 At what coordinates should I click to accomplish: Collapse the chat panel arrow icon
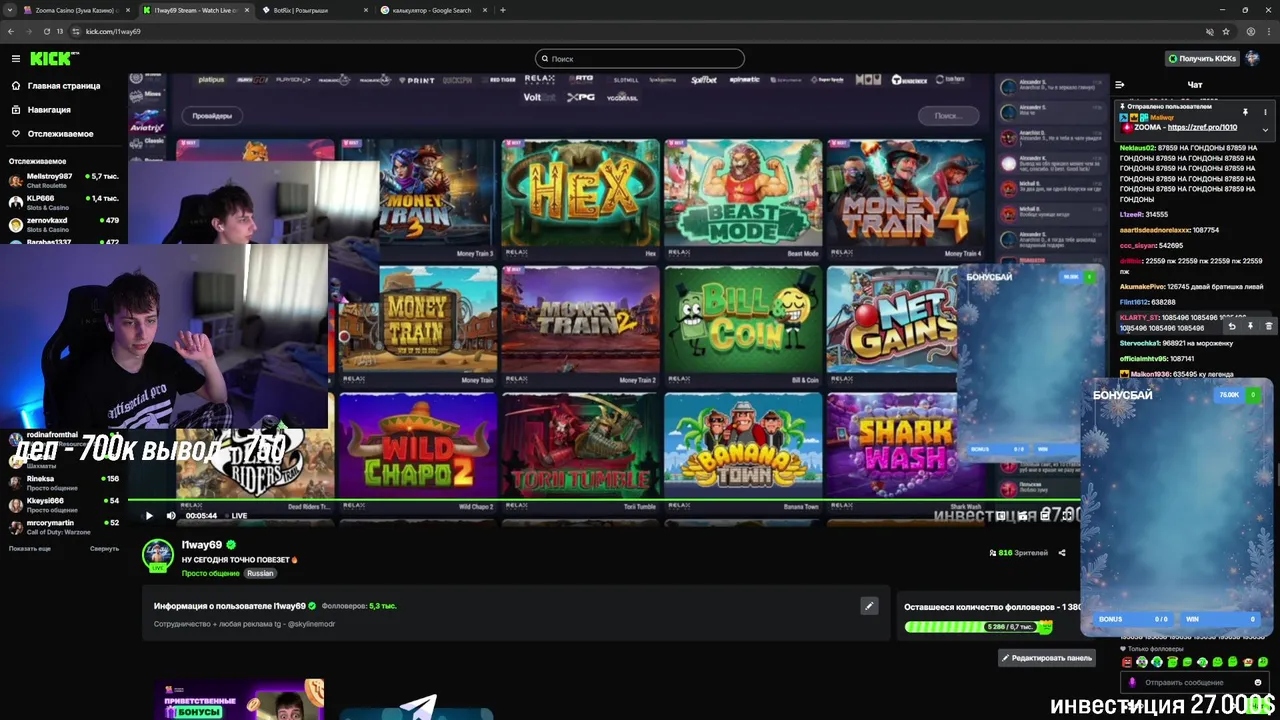[x=1120, y=85]
